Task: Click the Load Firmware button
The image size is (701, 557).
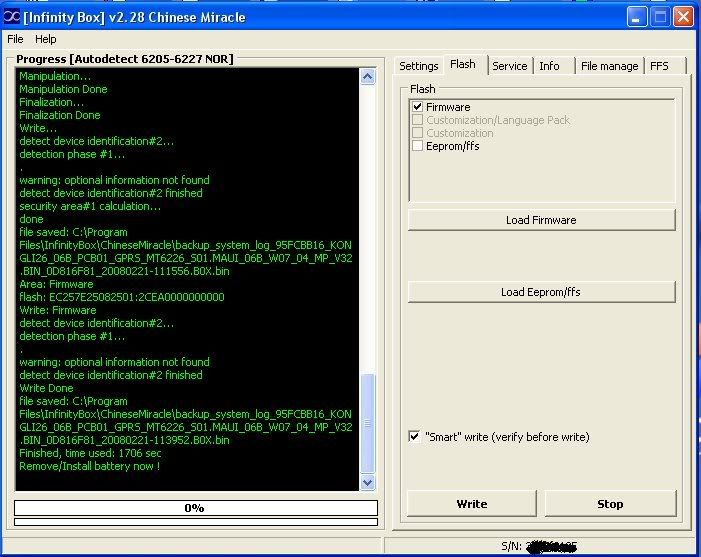Action: (541, 220)
